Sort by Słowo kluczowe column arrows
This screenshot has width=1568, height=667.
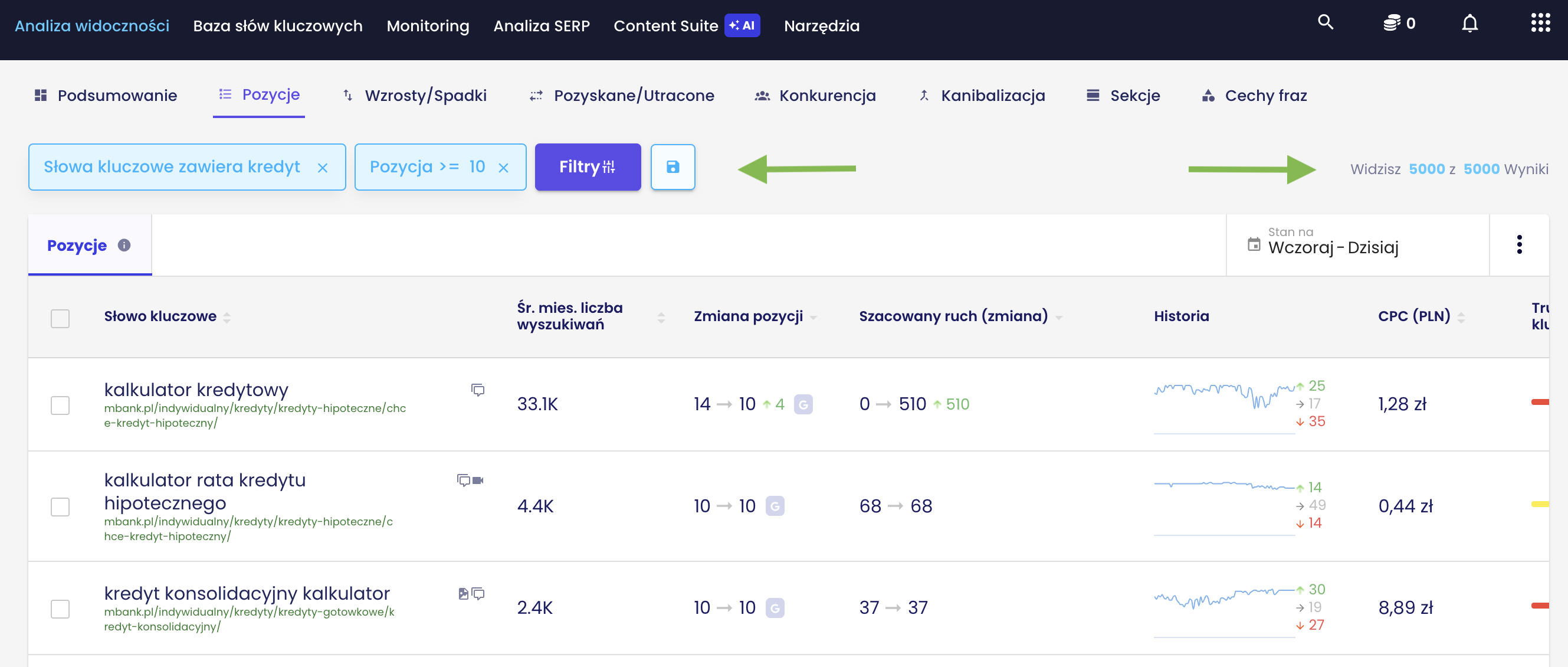point(227,318)
